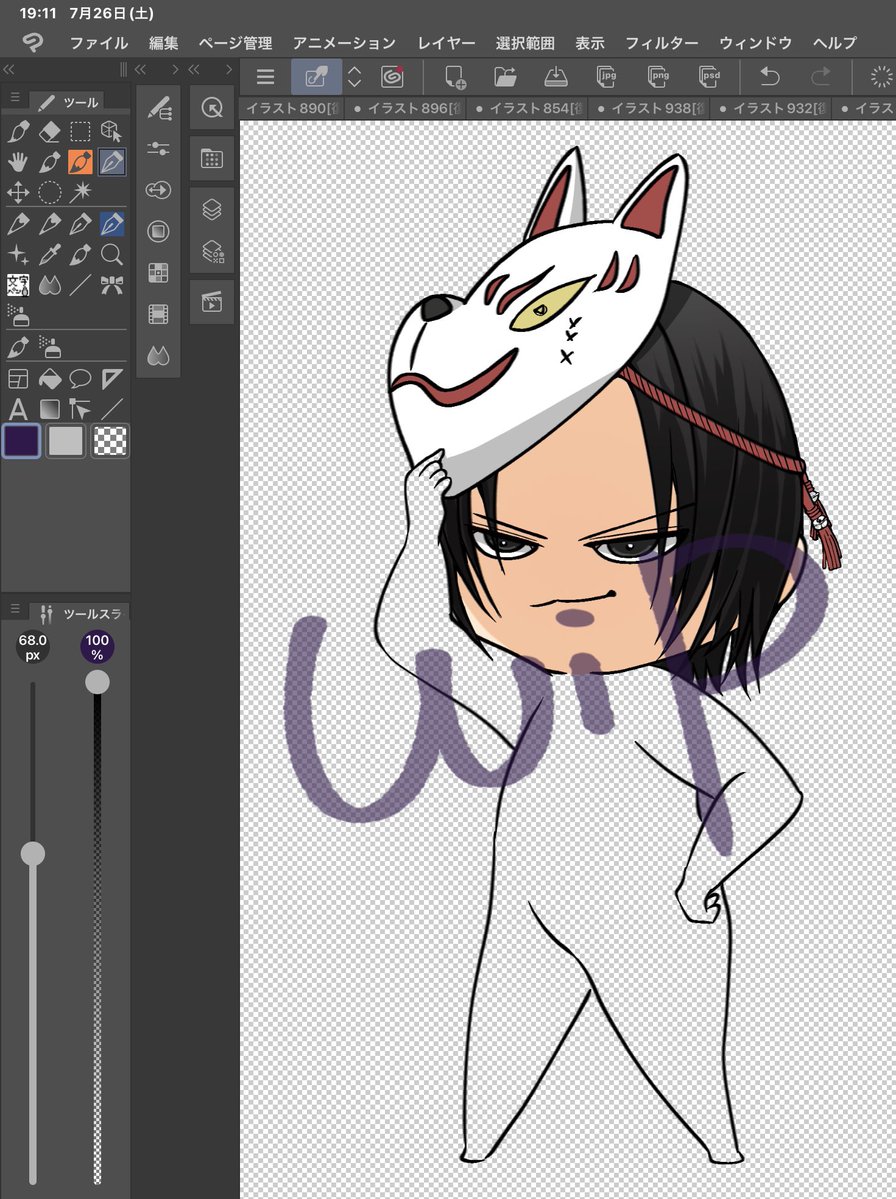Open a file with folder icon
Image resolution: width=896 pixels, height=1199 pixels.
[505, 76]
